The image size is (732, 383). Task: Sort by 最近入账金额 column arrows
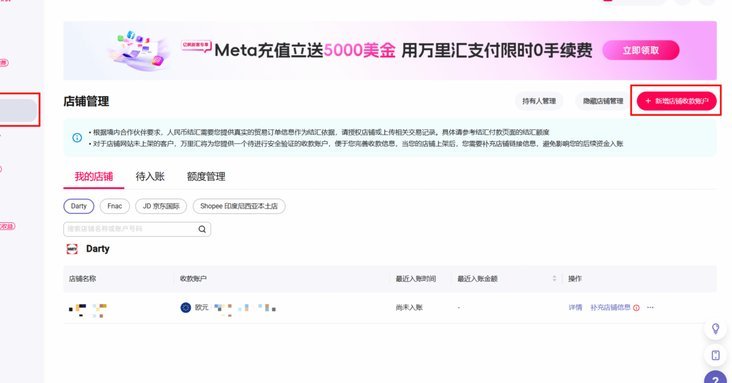554,278
